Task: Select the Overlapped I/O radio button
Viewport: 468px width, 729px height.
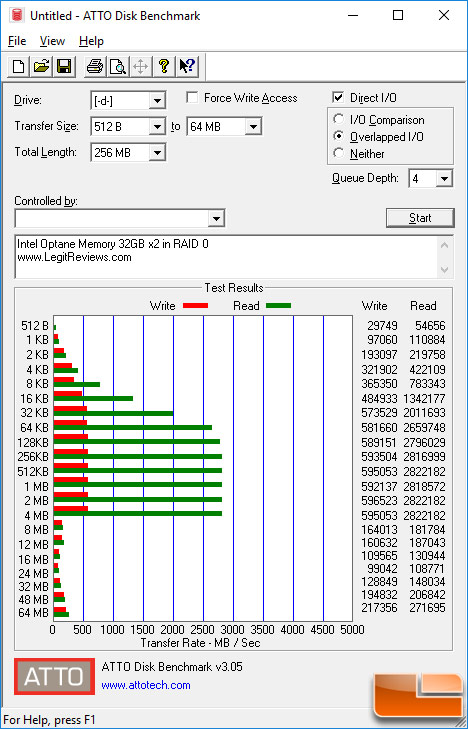Action: coord(339,137)
